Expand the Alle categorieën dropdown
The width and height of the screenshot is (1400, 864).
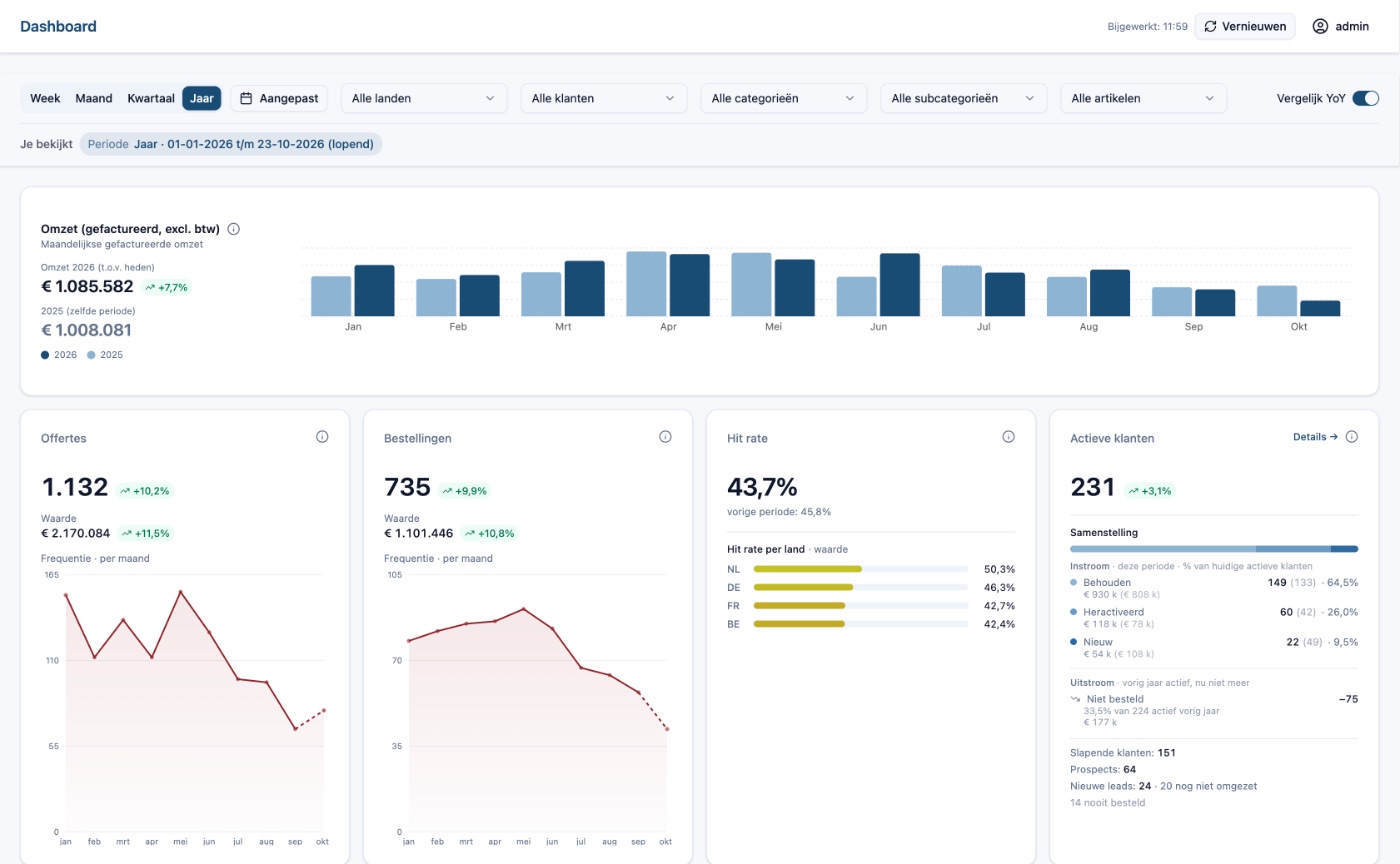pos(783,98)
